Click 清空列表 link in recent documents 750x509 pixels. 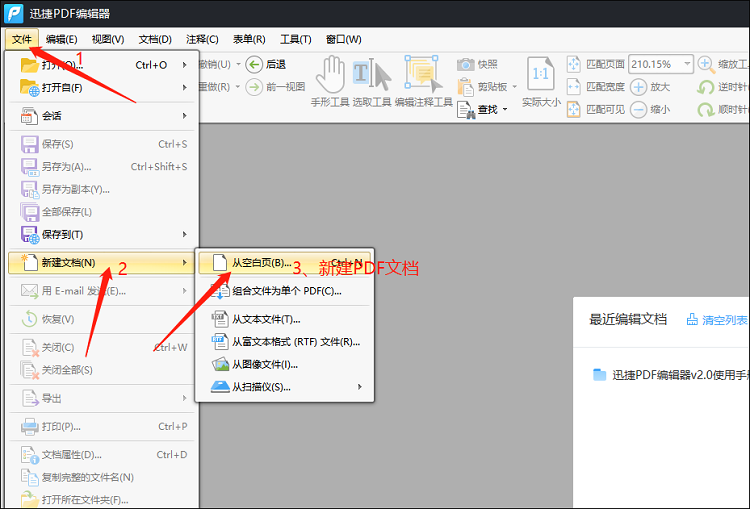(x=717, y=320)
